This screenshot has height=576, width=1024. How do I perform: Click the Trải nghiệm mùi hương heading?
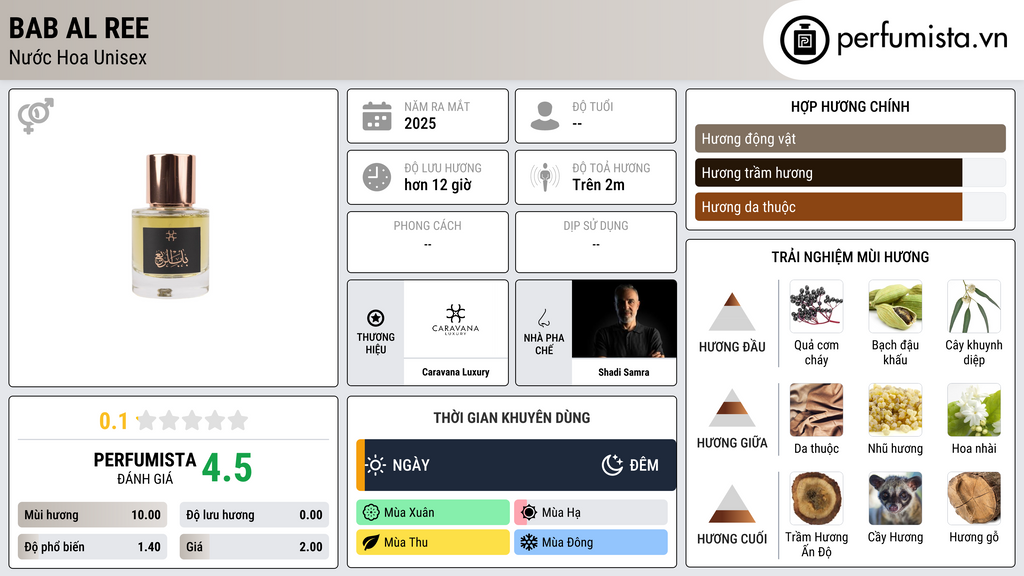click(x=850, y=257)
